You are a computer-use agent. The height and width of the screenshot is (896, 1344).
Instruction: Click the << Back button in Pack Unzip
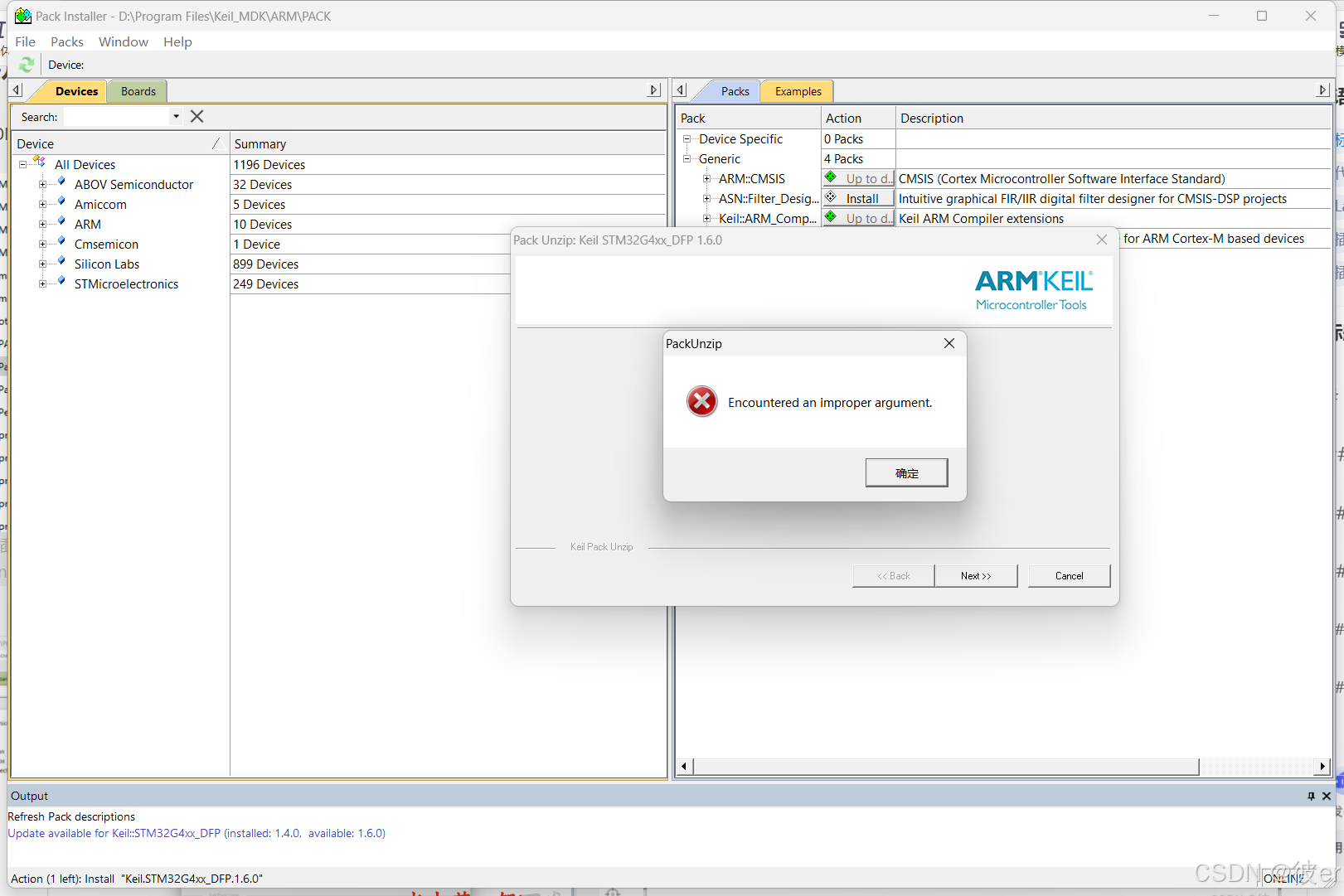[x=894, y=576]
